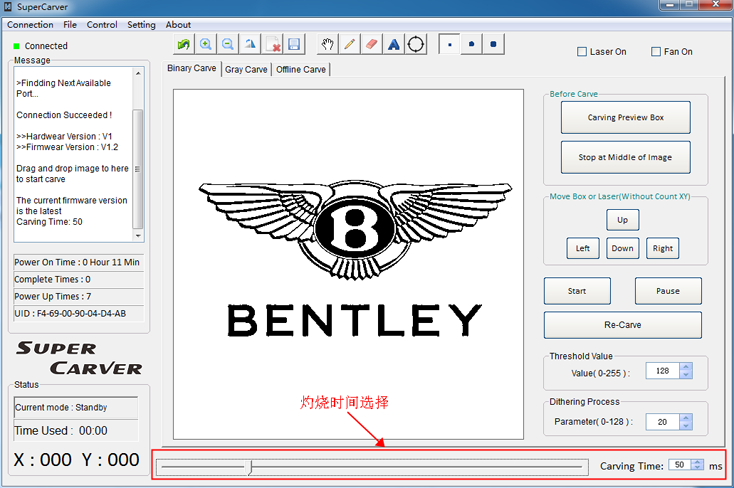Open the Setting menu
The height and width of the screenshot is (488, 734).
point(141,25)
